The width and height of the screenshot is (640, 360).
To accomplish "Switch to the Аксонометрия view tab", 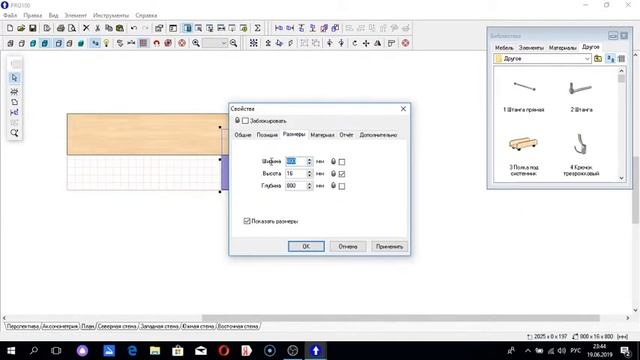I will (60, 326).
